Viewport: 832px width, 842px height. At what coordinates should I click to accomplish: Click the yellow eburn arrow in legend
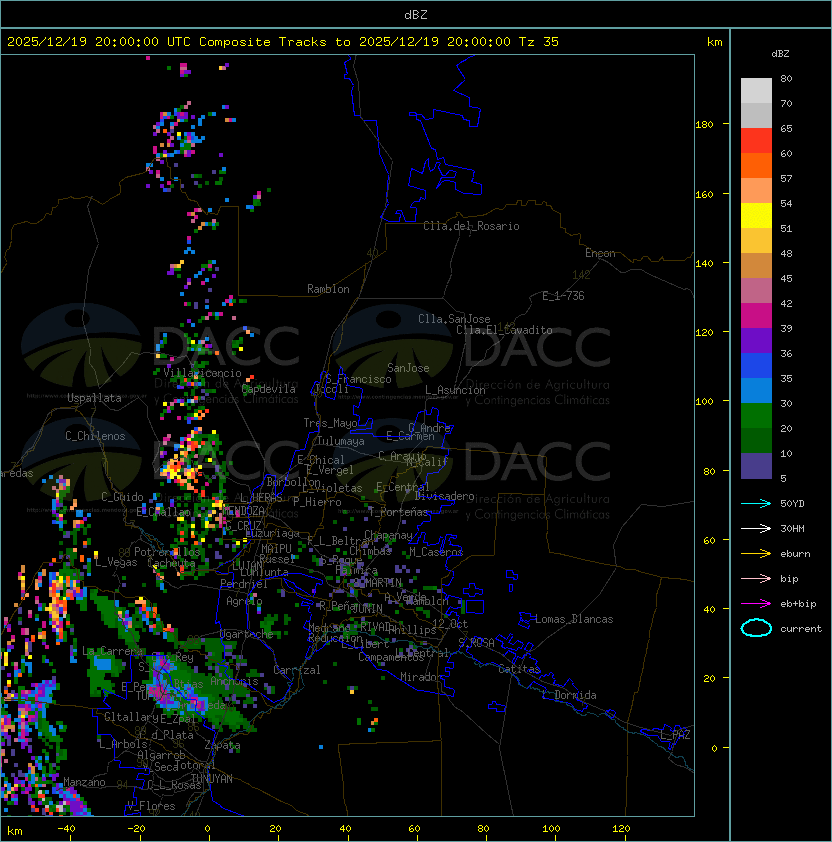click(756, 554)
